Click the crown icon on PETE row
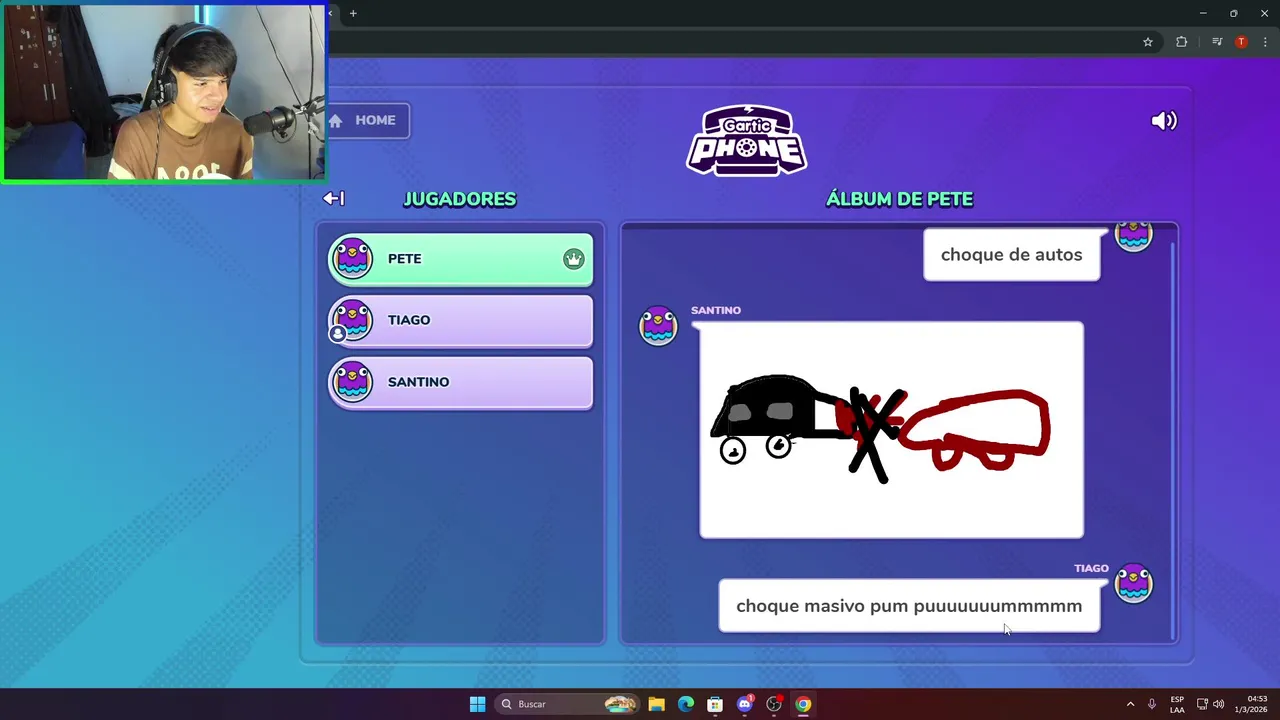Screen dimensions: 1280x720 (573, 259)
